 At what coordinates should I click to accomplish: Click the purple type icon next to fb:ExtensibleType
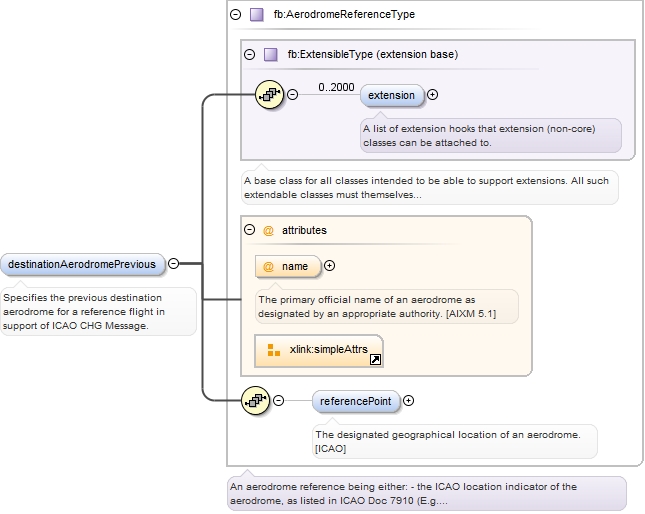coord(270,54)
